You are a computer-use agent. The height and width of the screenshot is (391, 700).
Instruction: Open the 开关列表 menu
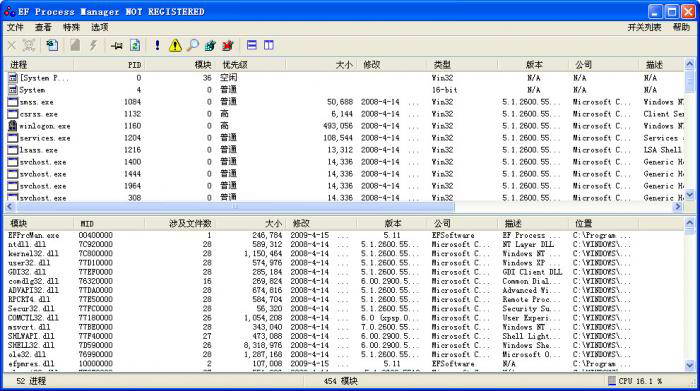point(644,27)
